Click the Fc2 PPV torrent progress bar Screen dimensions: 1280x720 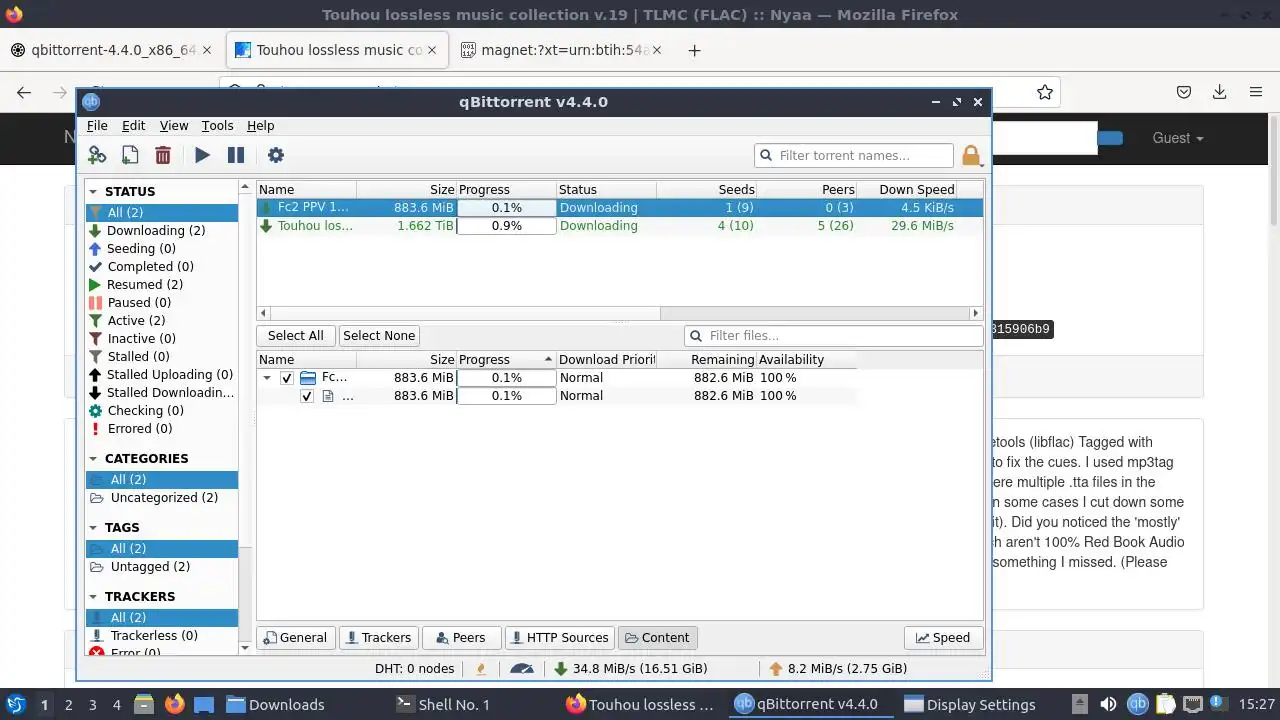pos(506,208)
